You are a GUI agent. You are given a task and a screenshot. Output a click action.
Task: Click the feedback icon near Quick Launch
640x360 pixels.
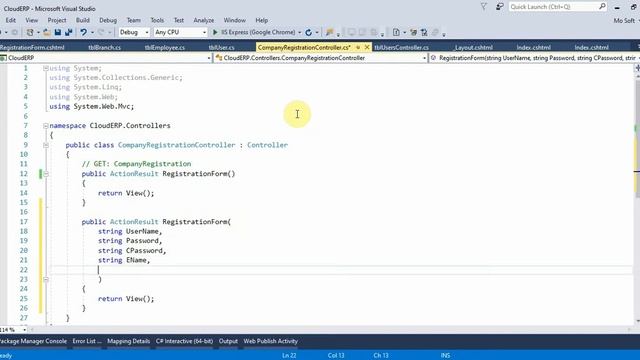pyautogui.click(x=500, y=7)
